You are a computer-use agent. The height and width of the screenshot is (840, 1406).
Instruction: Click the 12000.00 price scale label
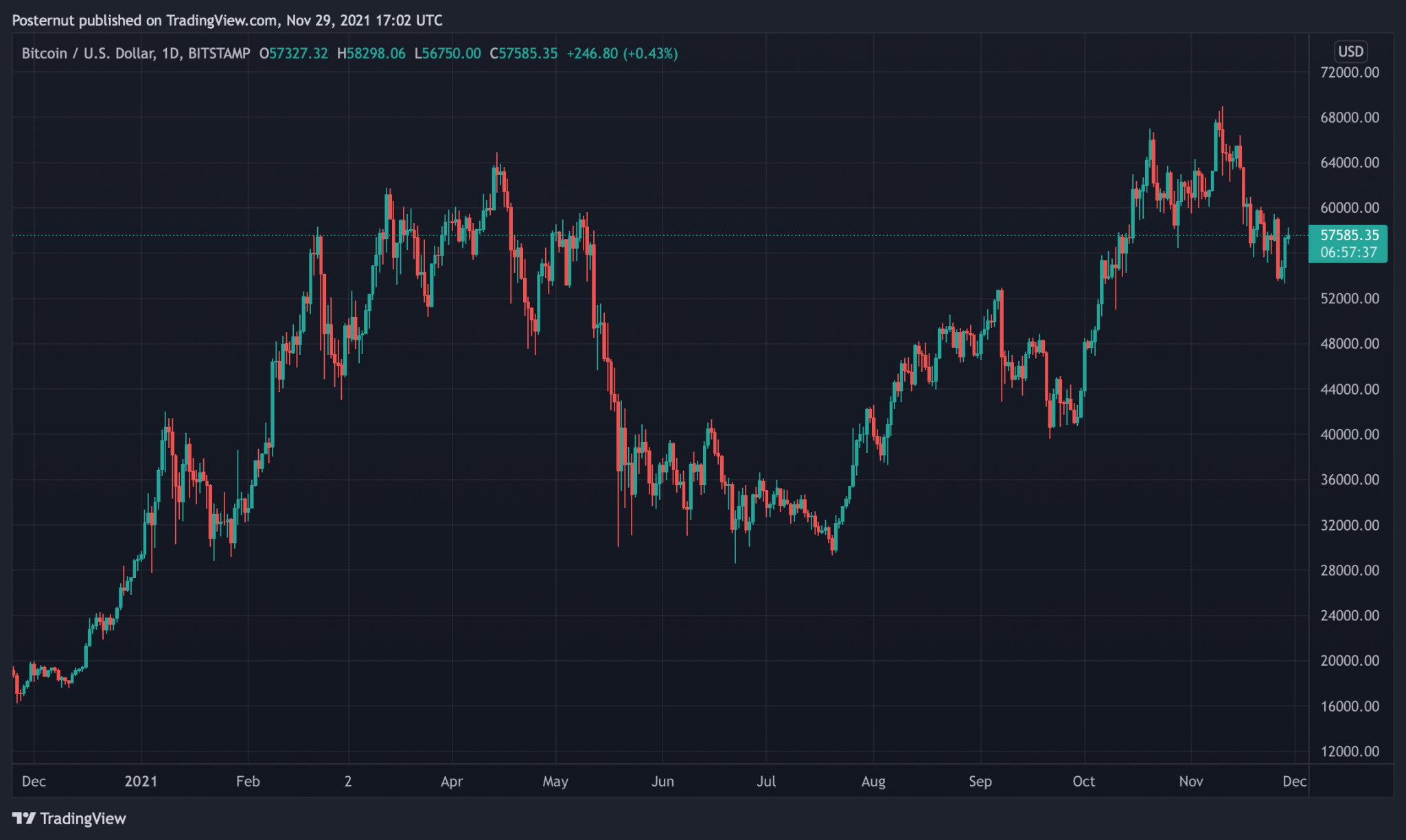point(1349,751)
